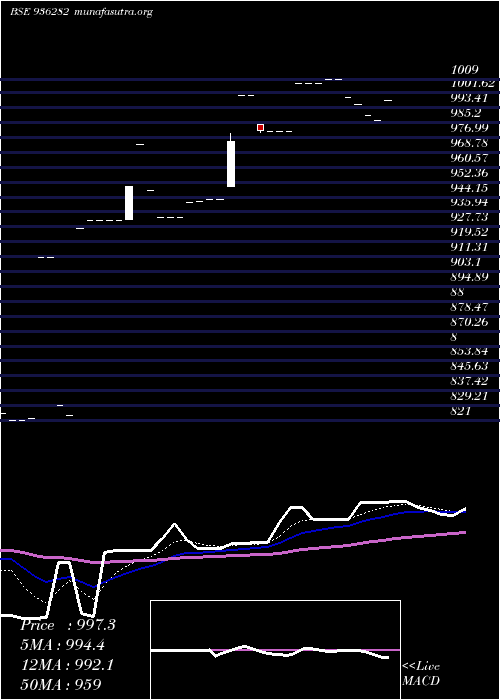Click the 1009 price axis label
The image size is (500, 700).
point(465,70)
